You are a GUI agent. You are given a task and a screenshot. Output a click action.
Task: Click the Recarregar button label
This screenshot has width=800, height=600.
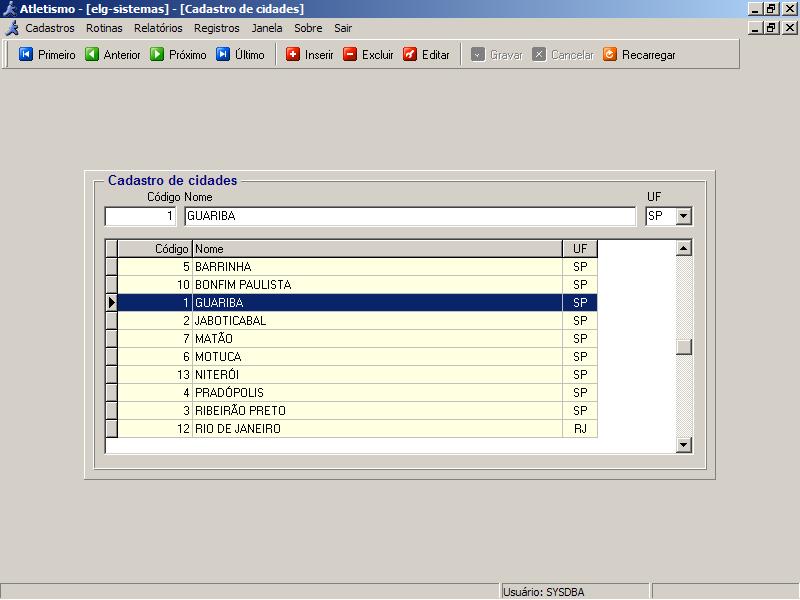648,55
